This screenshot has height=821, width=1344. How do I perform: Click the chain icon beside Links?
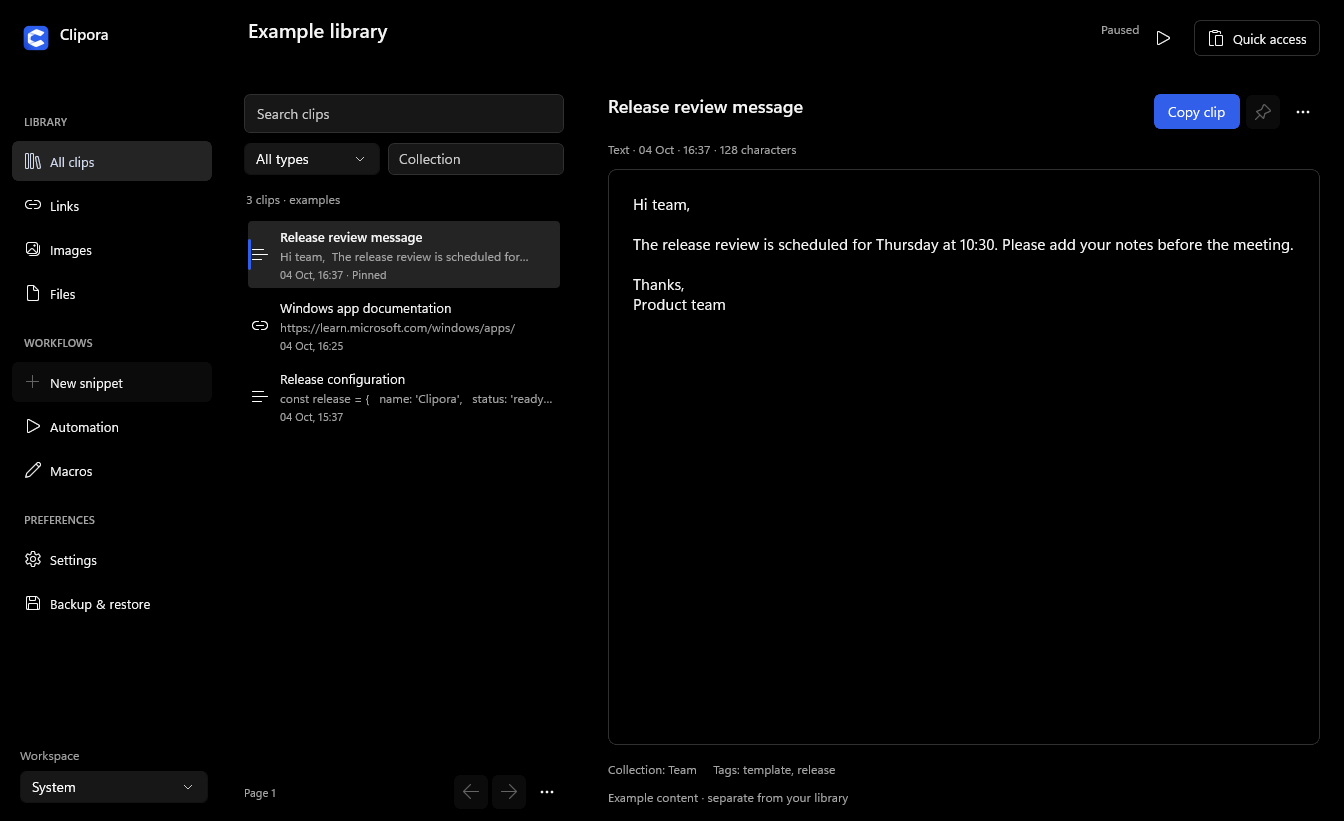pos(33,206)
